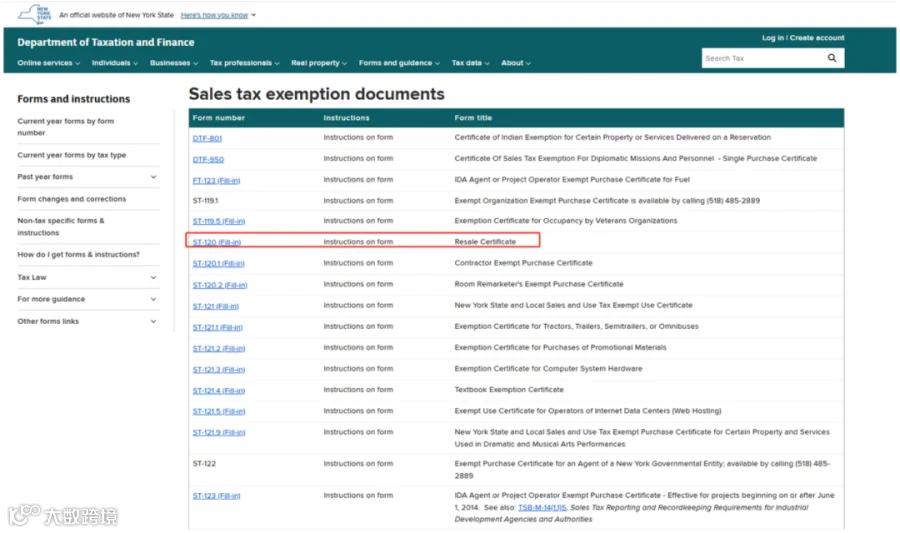The height and width of the screenshot is (533, 900).
Task: Open the ST-121.4 (Fill-in) form
Action: click(219, 391)
